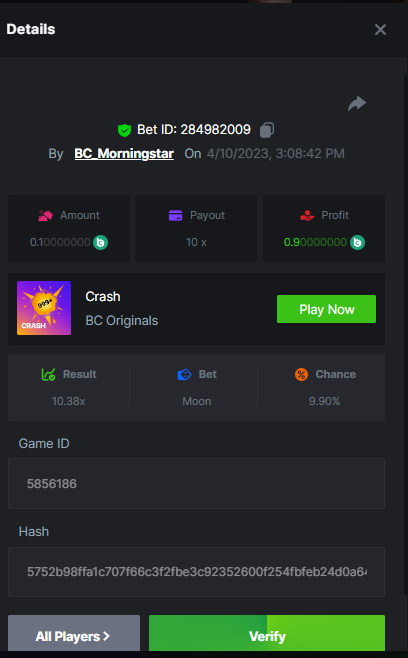This screenshot has width=408, height=658.
Task: Click the orange Chance percent icon
Action: pyautogui.click(x=301, y=374)
